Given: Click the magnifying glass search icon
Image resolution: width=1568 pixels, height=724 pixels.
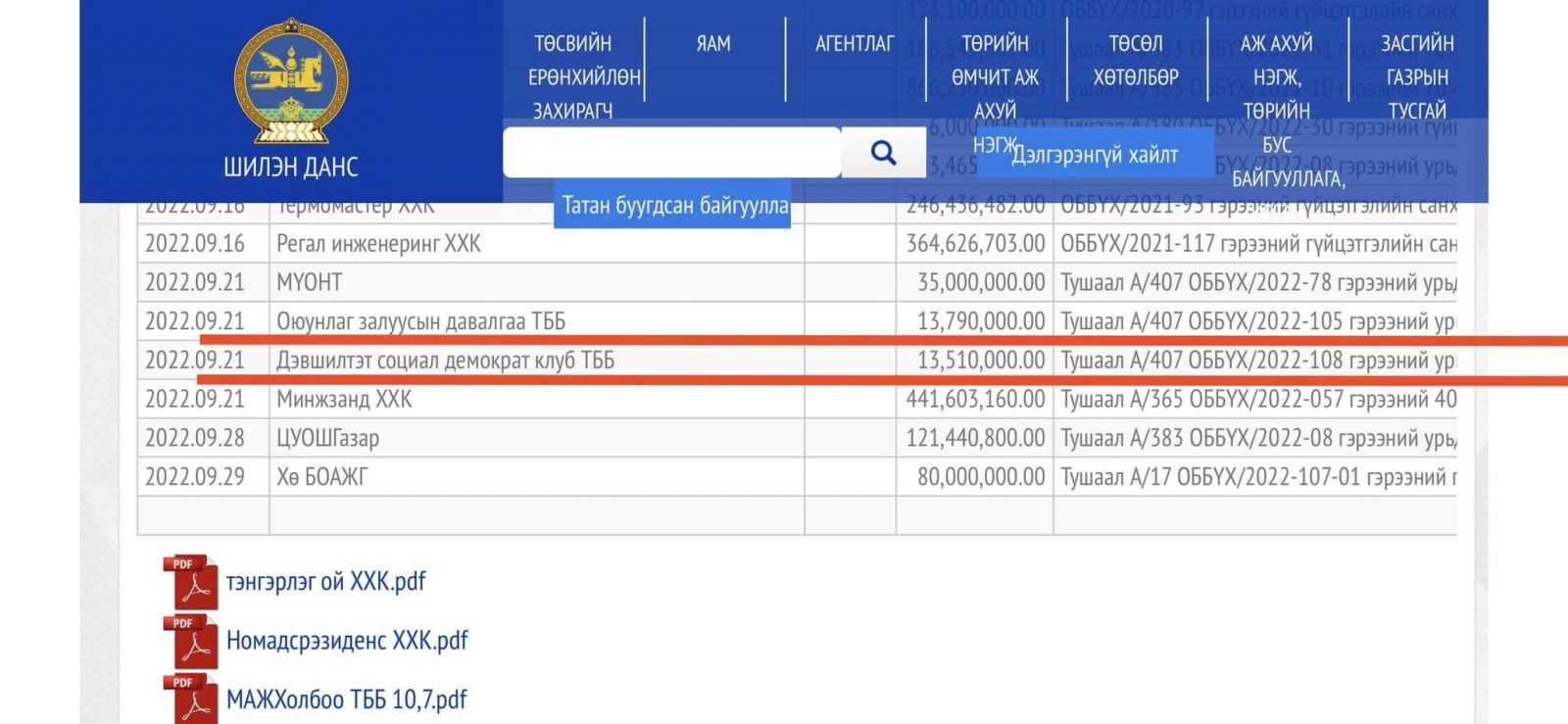Looking at the screenshot, I should (x=883, y=153).
